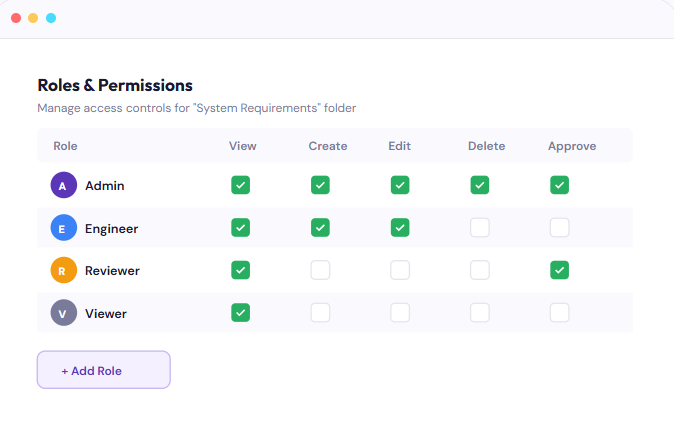
Task: Uncheck Engineer's Edit permission
Action: tap(400, 228)
